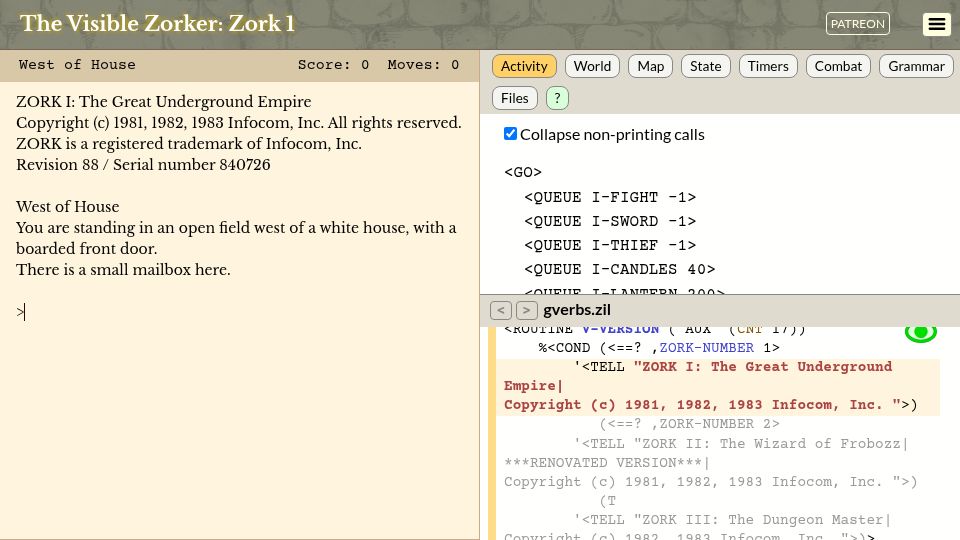Click the Revision 88 / Serial number line
The width and height of the screenshot is (960, 540).
tap(143, 165)
